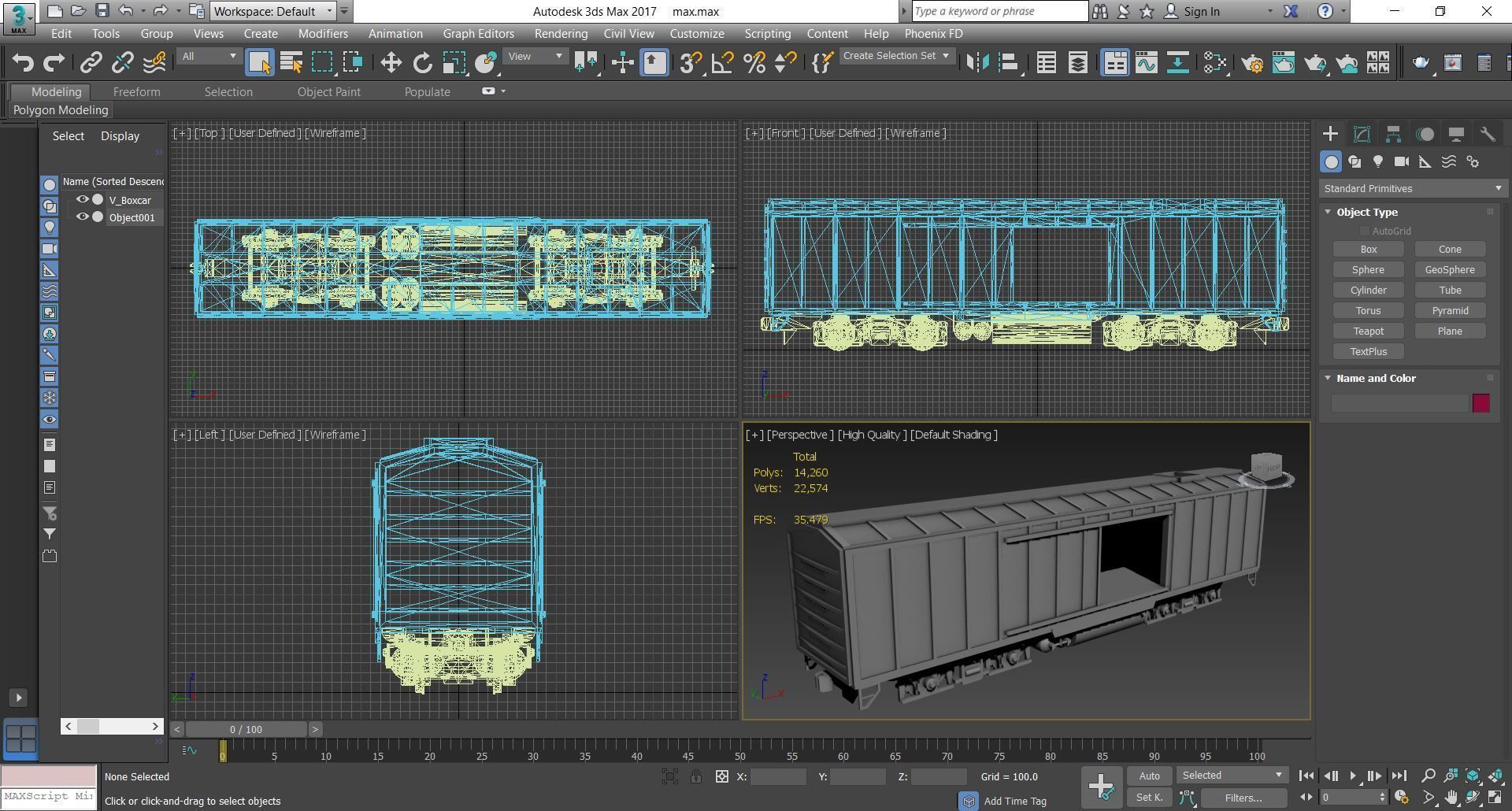The image size is (1512, 811).
Task: Hide Object001 using its eye icon
Action: [82, 217]
